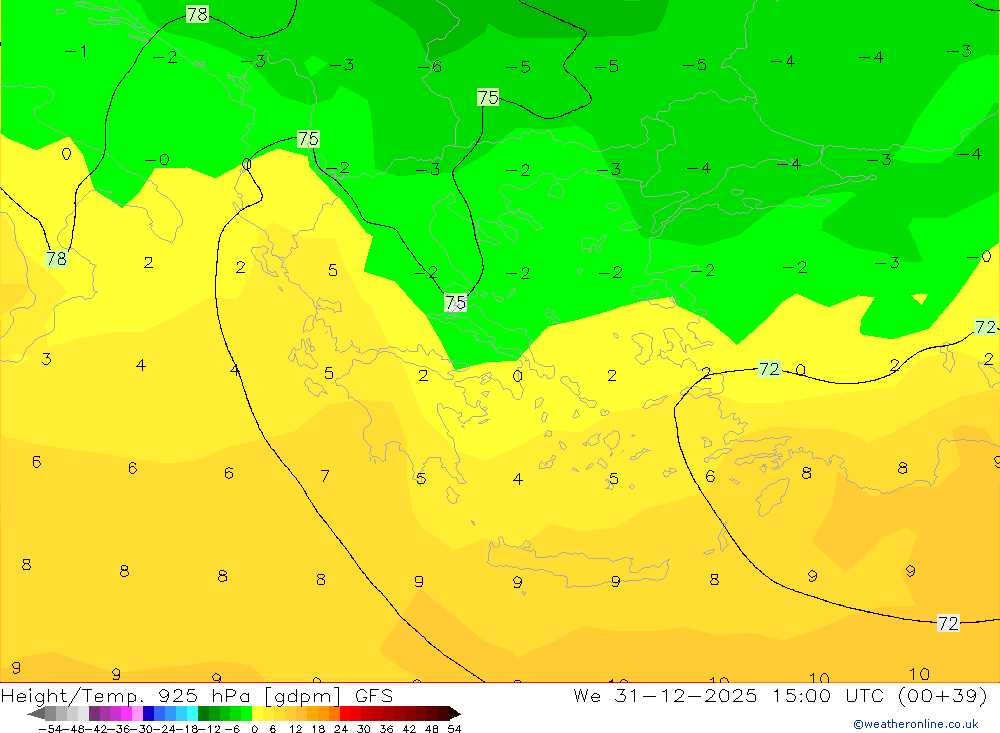Click the forecast date 'We 31-12-2025 15:00 UTC (00+39)'
1000x733 pixels.
(780, 695)
